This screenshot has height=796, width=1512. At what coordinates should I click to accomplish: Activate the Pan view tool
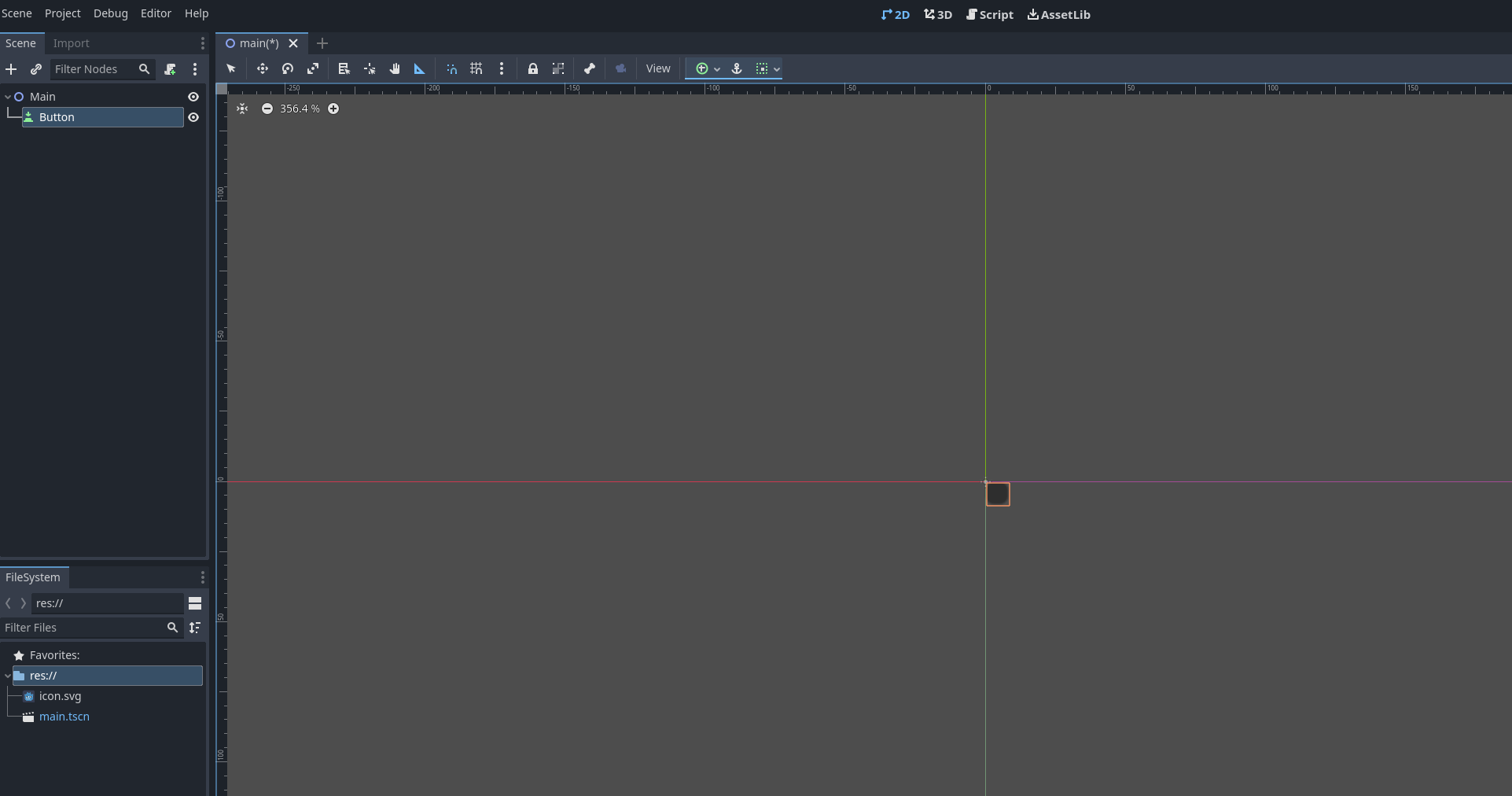[395, 69]
